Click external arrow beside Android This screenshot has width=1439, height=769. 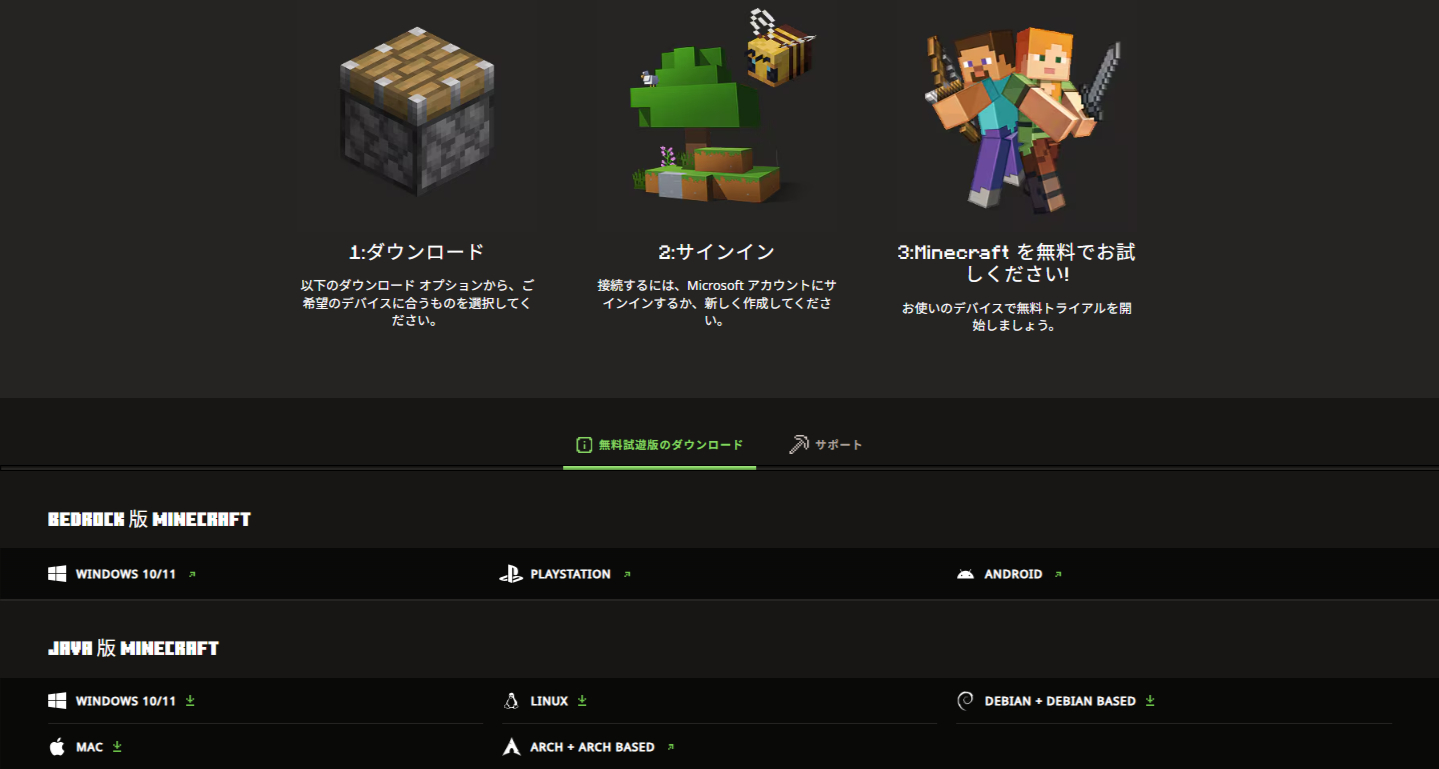(1058, 574)
